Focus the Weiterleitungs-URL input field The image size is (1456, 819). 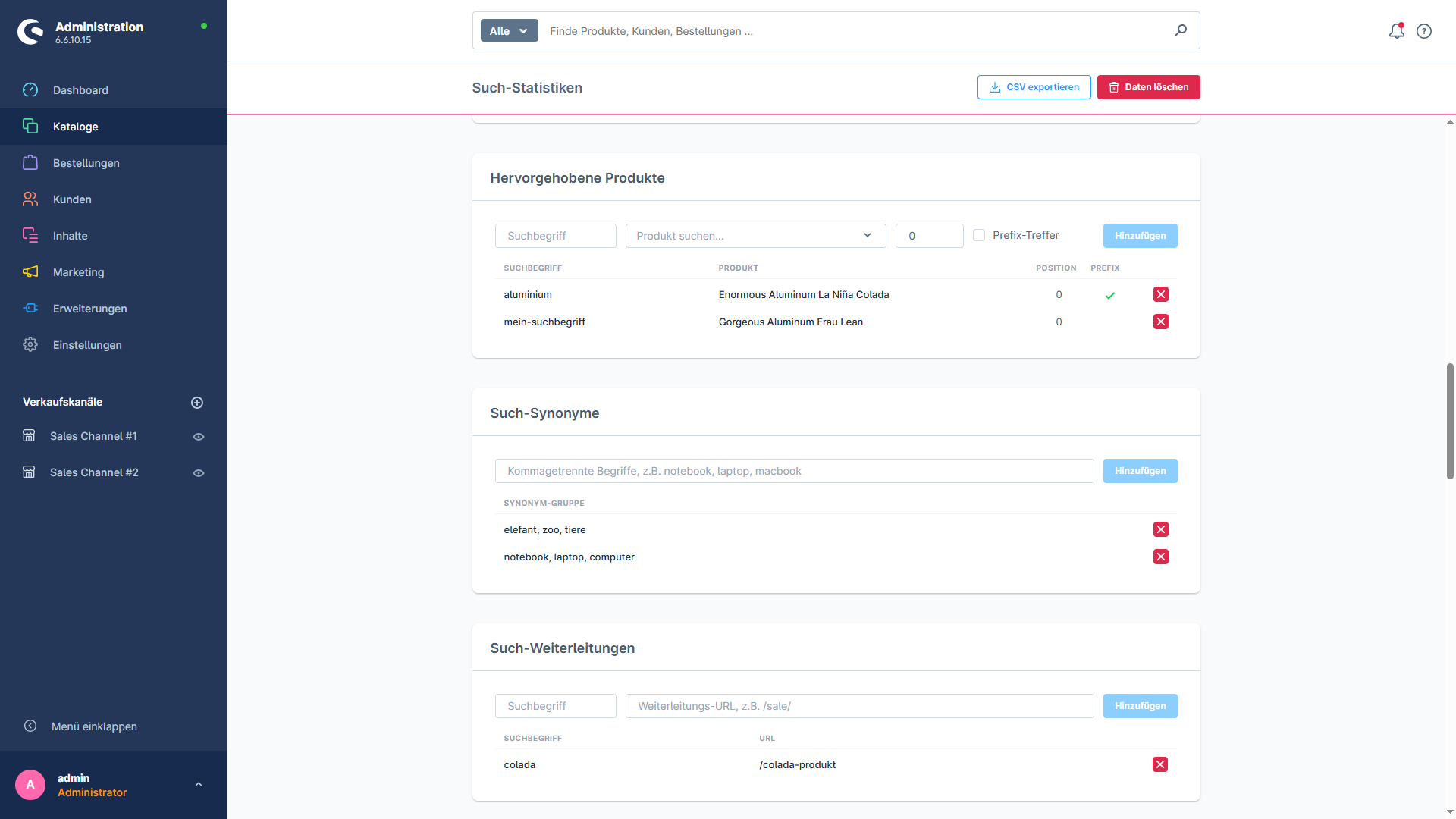pyautogui.click(x=859, y=706)
